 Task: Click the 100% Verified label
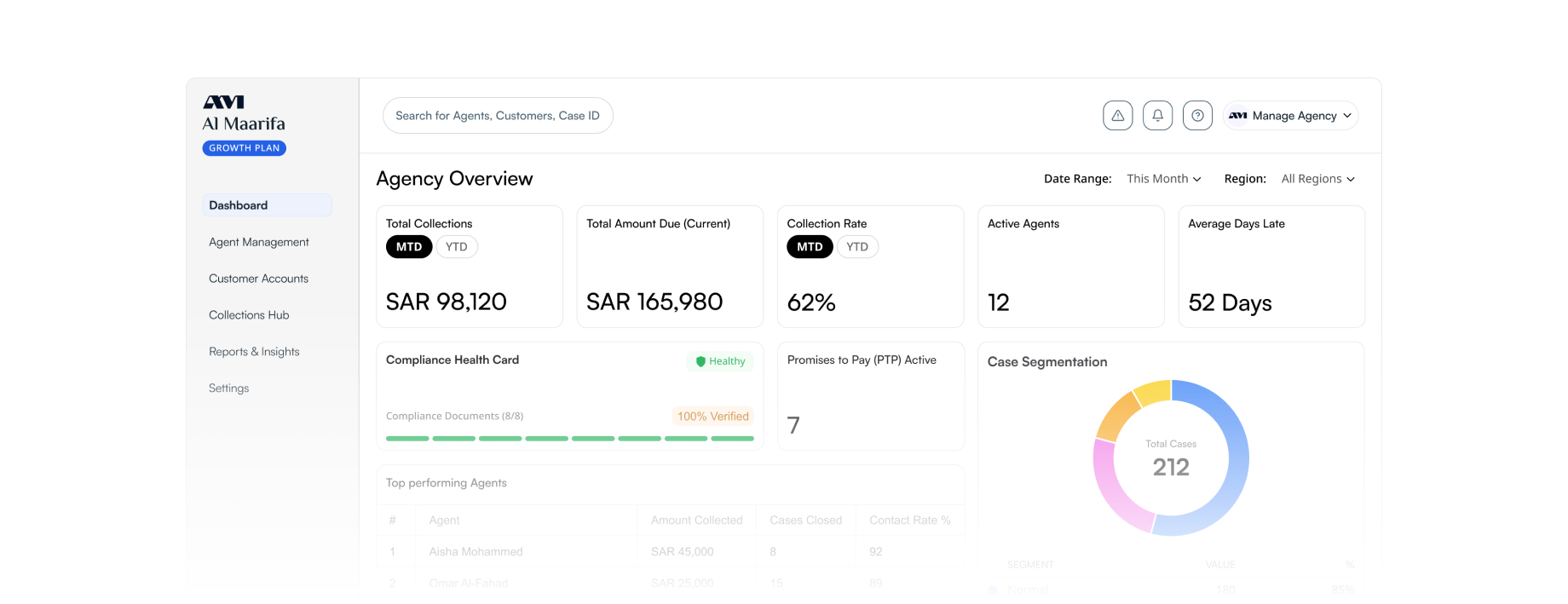712,417
